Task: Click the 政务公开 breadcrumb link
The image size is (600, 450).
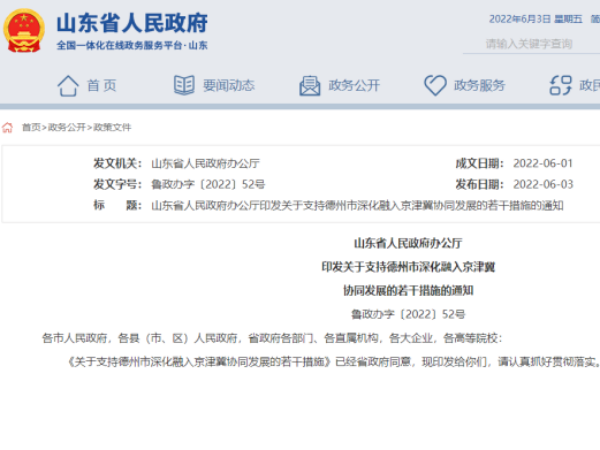Action: click(66, 128)
